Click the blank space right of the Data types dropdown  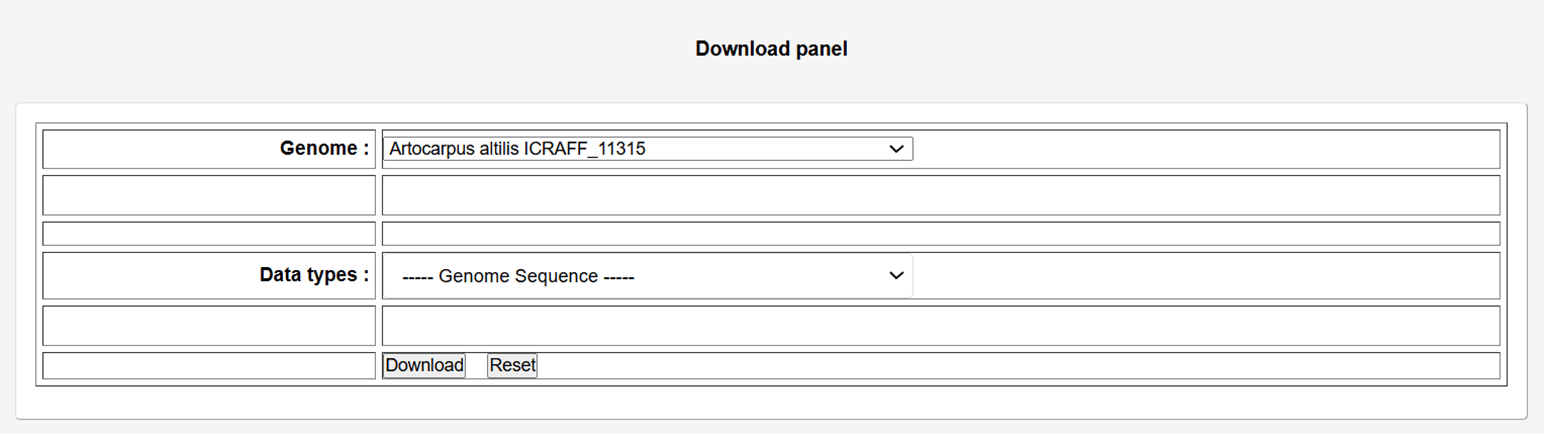point(1200,276)
